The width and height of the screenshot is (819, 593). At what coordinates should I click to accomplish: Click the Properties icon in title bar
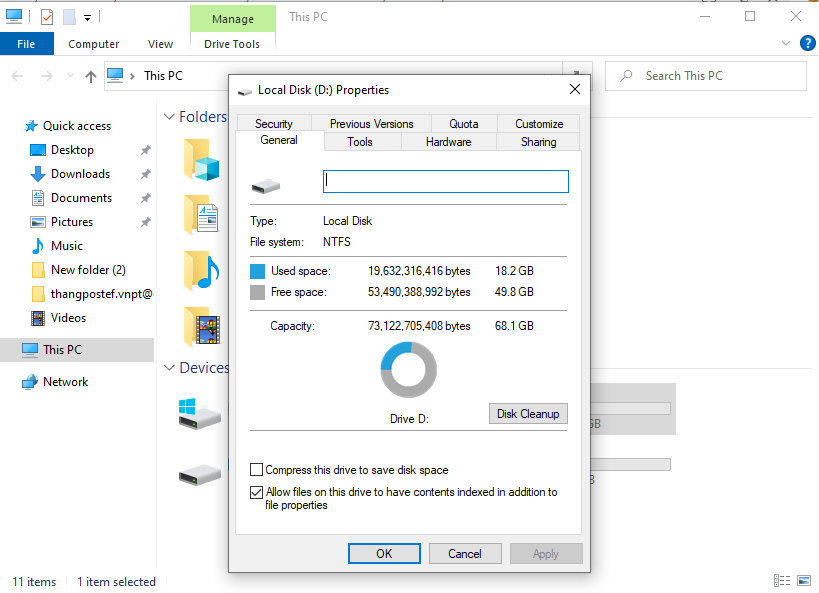46,17
